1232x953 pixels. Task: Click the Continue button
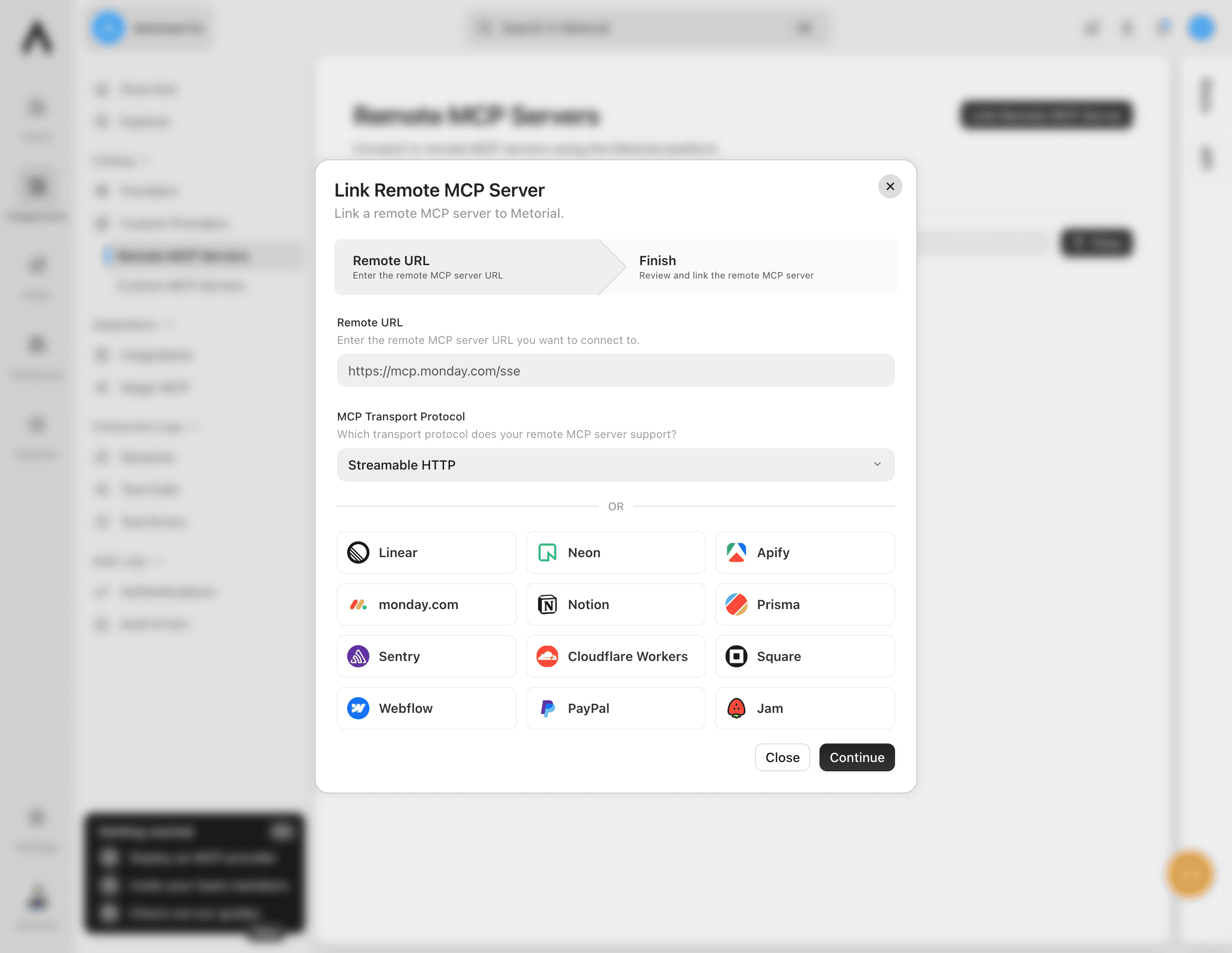tap(857, 757)
